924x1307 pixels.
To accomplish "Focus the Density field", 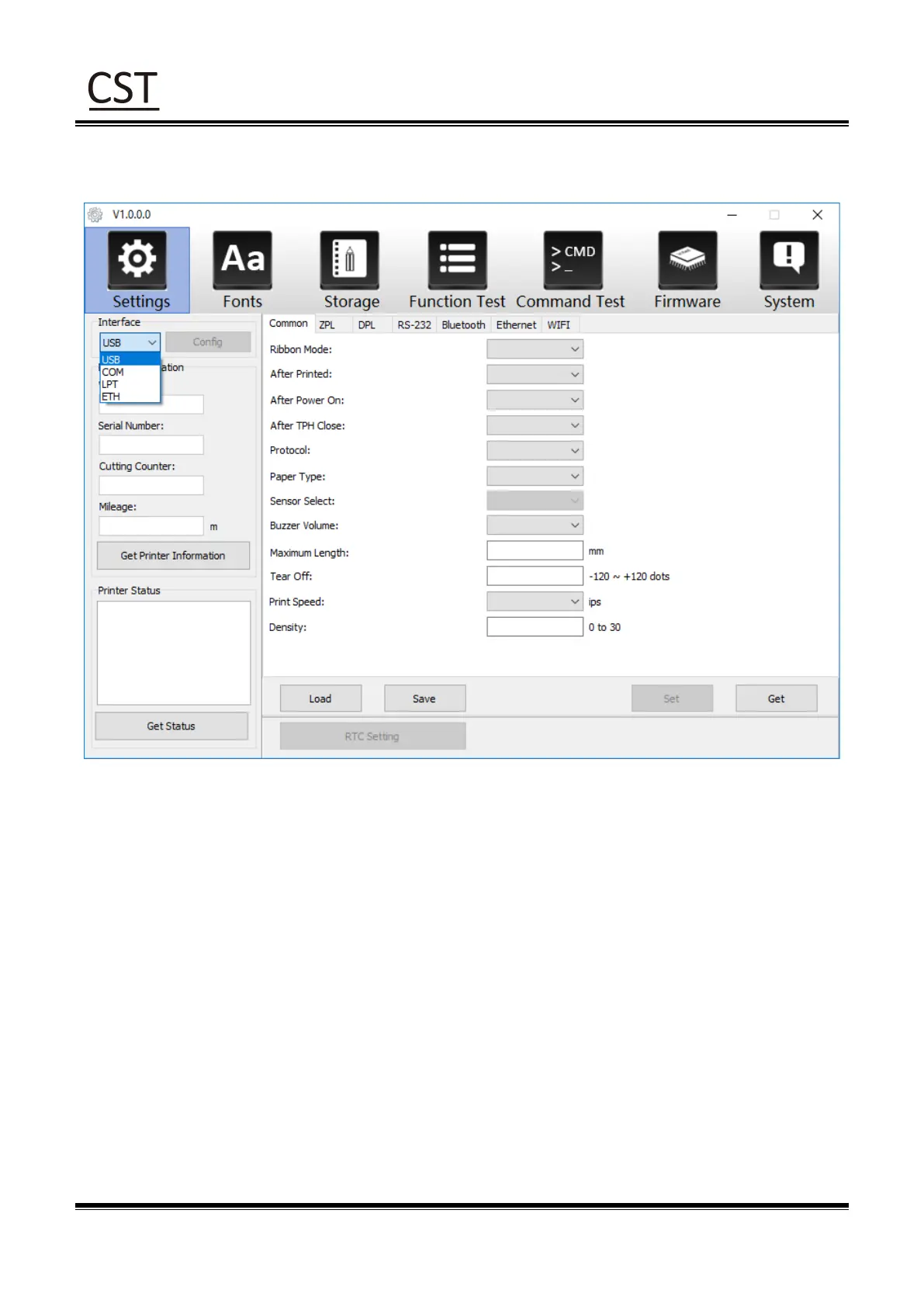I will pyautogui.click(x=535, y=626).
